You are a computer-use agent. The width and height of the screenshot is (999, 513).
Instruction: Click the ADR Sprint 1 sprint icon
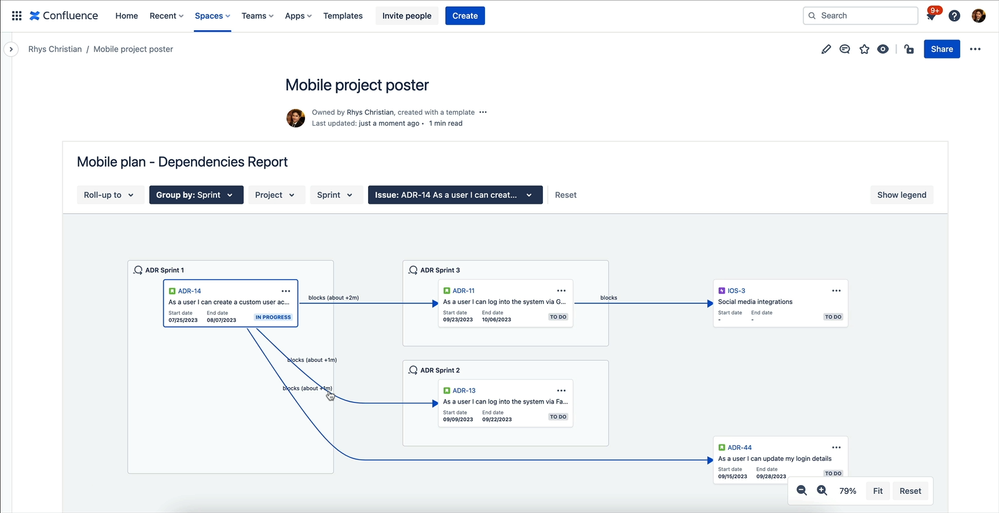point(138,270)
